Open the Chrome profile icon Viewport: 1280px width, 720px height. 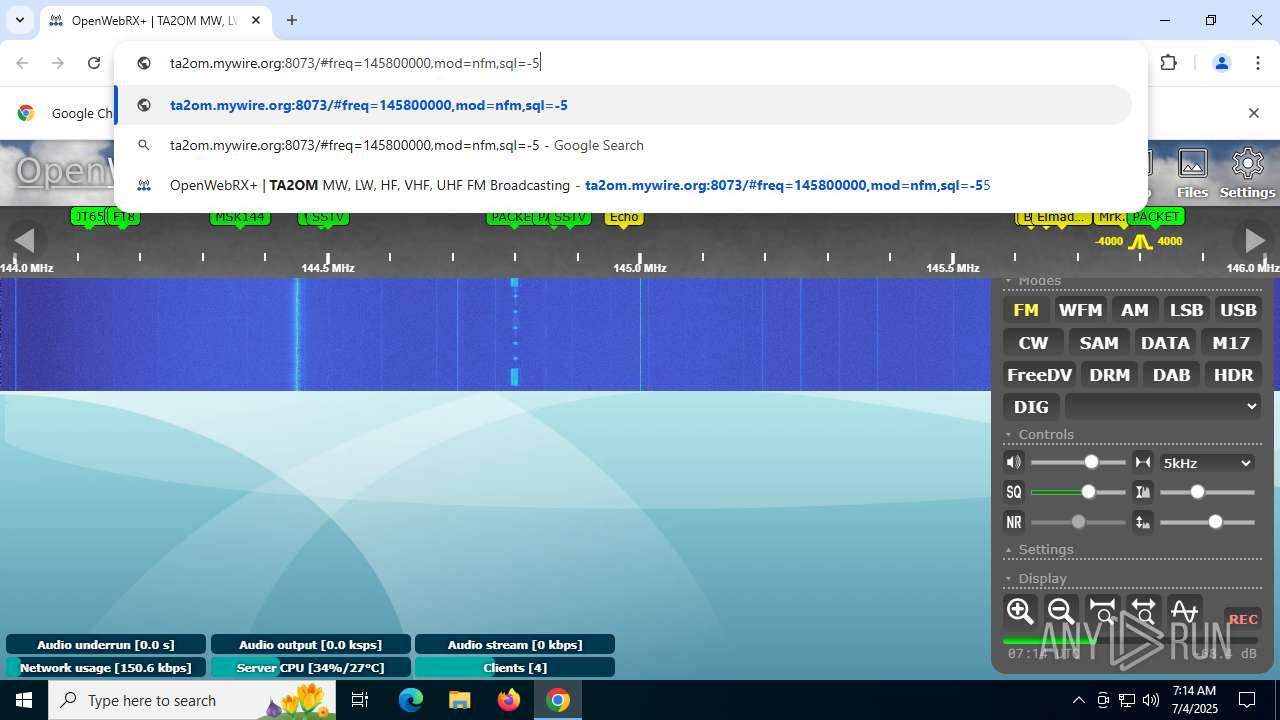pos(1221,63)
